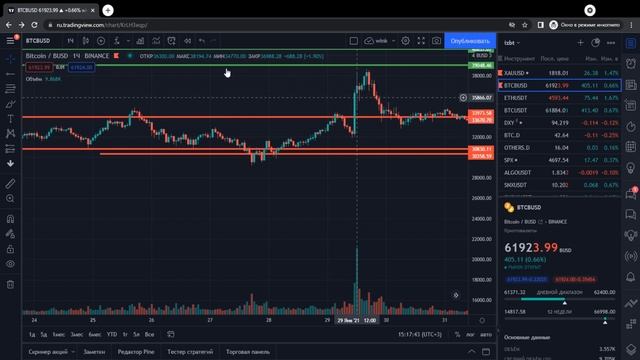Select the forecasting and measurement tools
The width and height of the screenshot is (640, 360).
pos(10,149)
